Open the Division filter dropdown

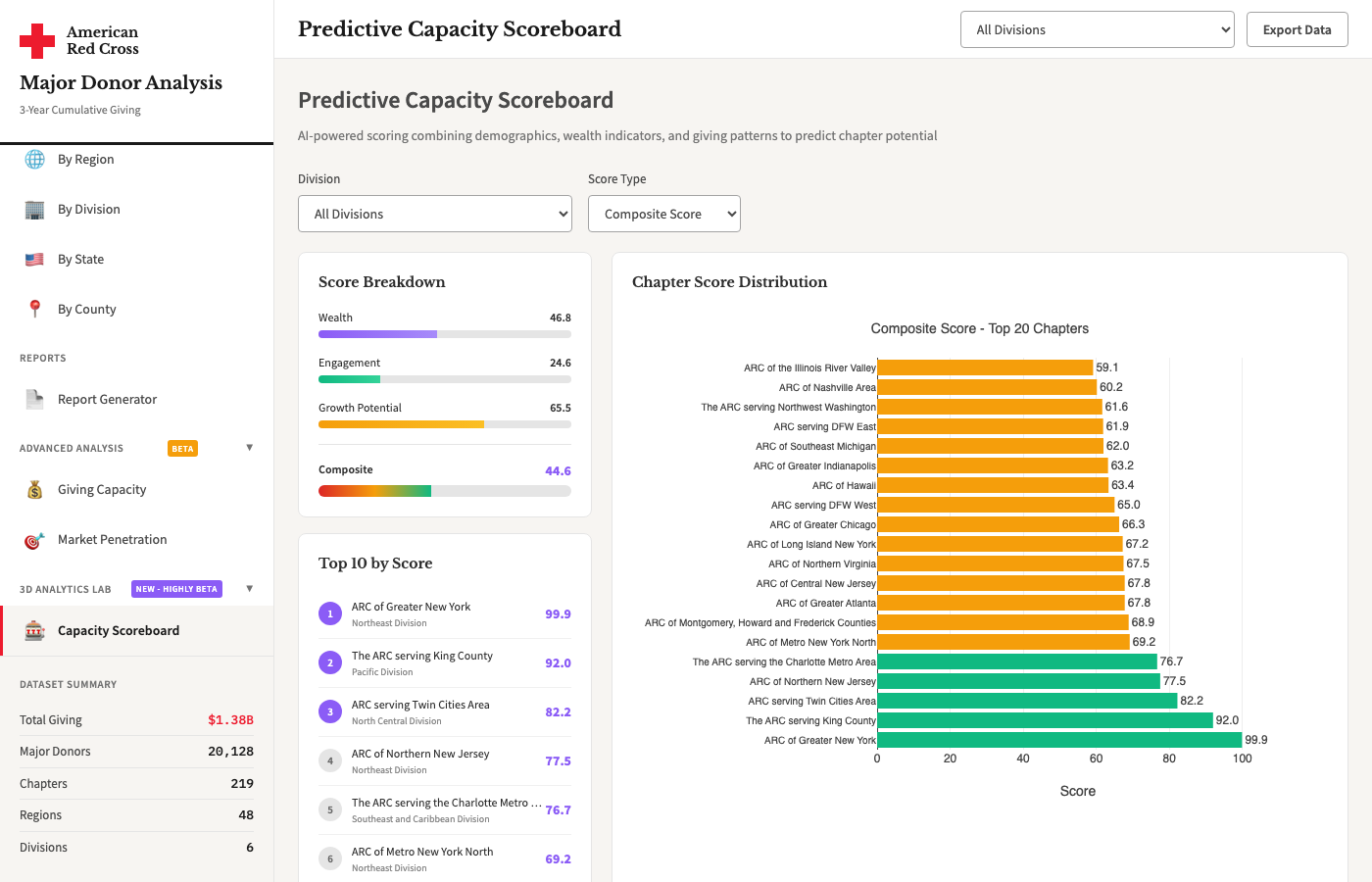(435, 214)
